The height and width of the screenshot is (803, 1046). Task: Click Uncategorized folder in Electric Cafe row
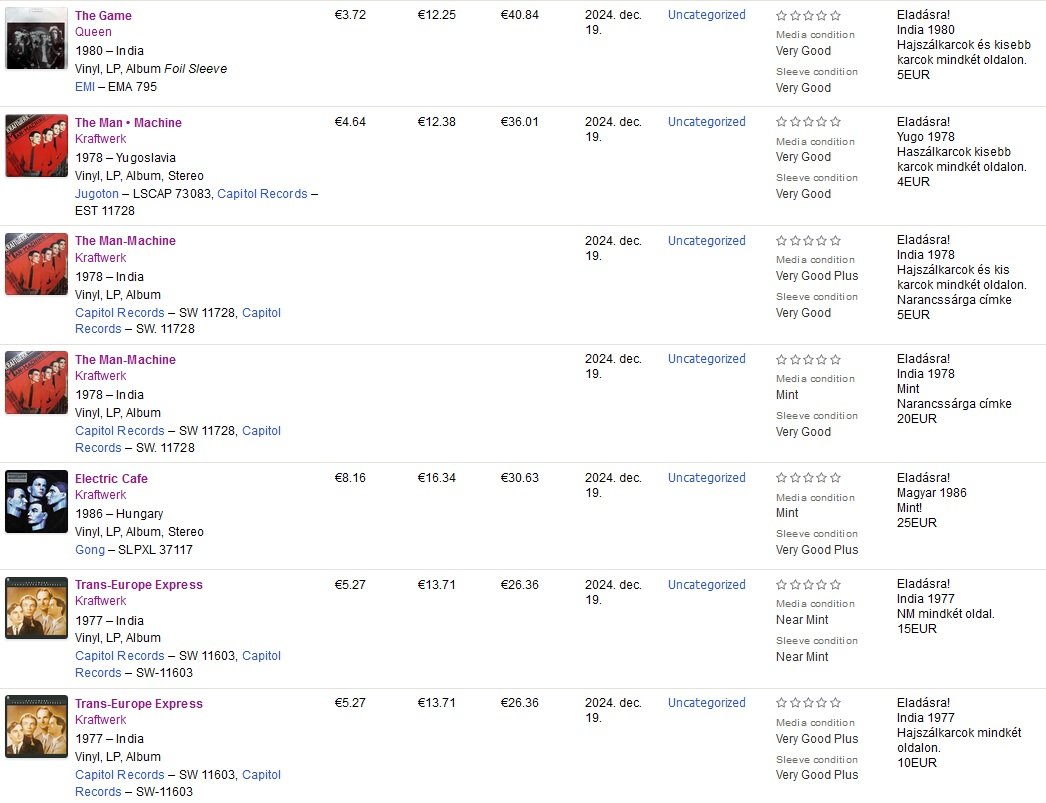click(706, 478)
